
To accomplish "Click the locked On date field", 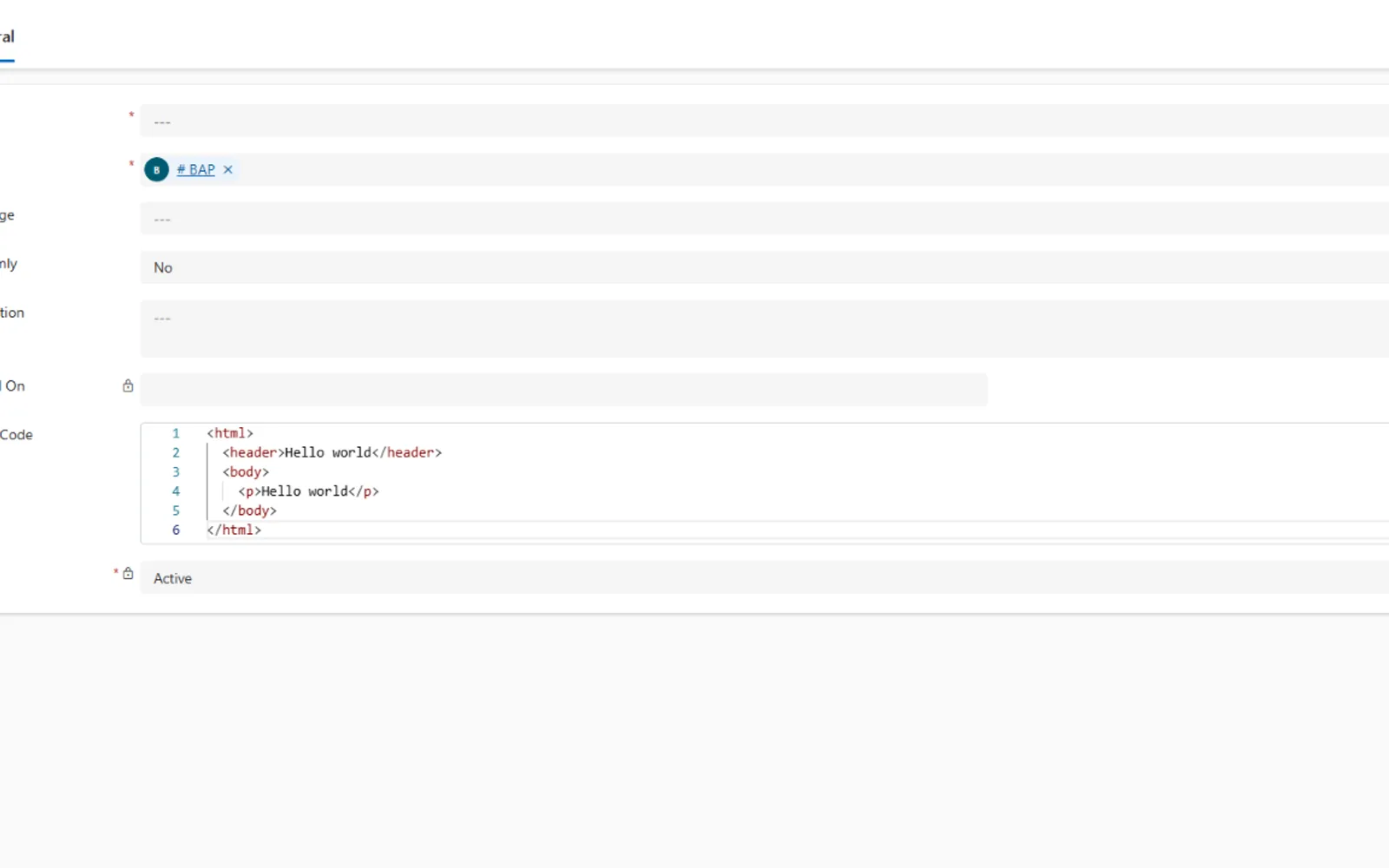I will (563, 390).
